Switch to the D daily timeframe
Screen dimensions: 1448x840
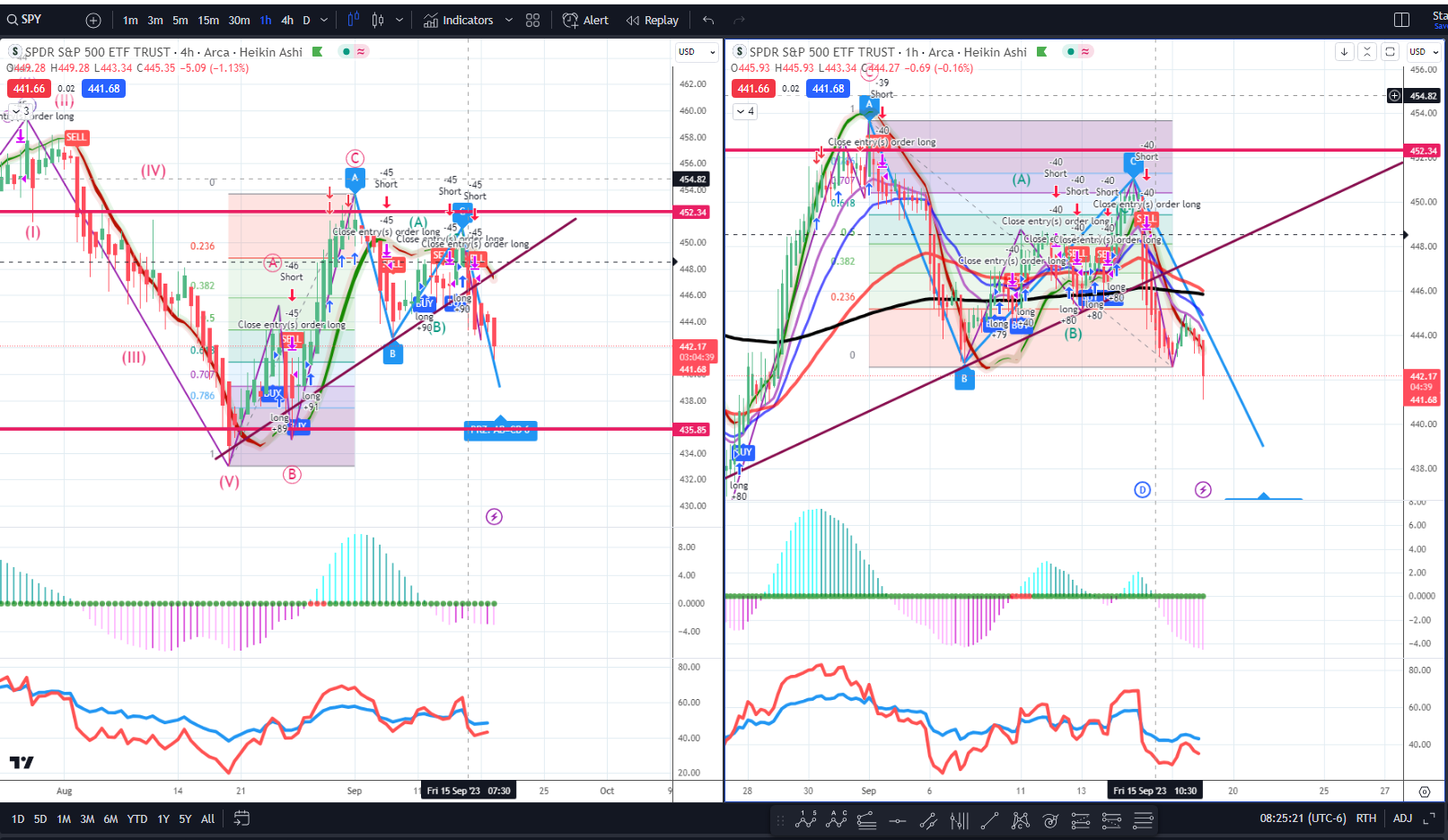[x=306, y=20]
